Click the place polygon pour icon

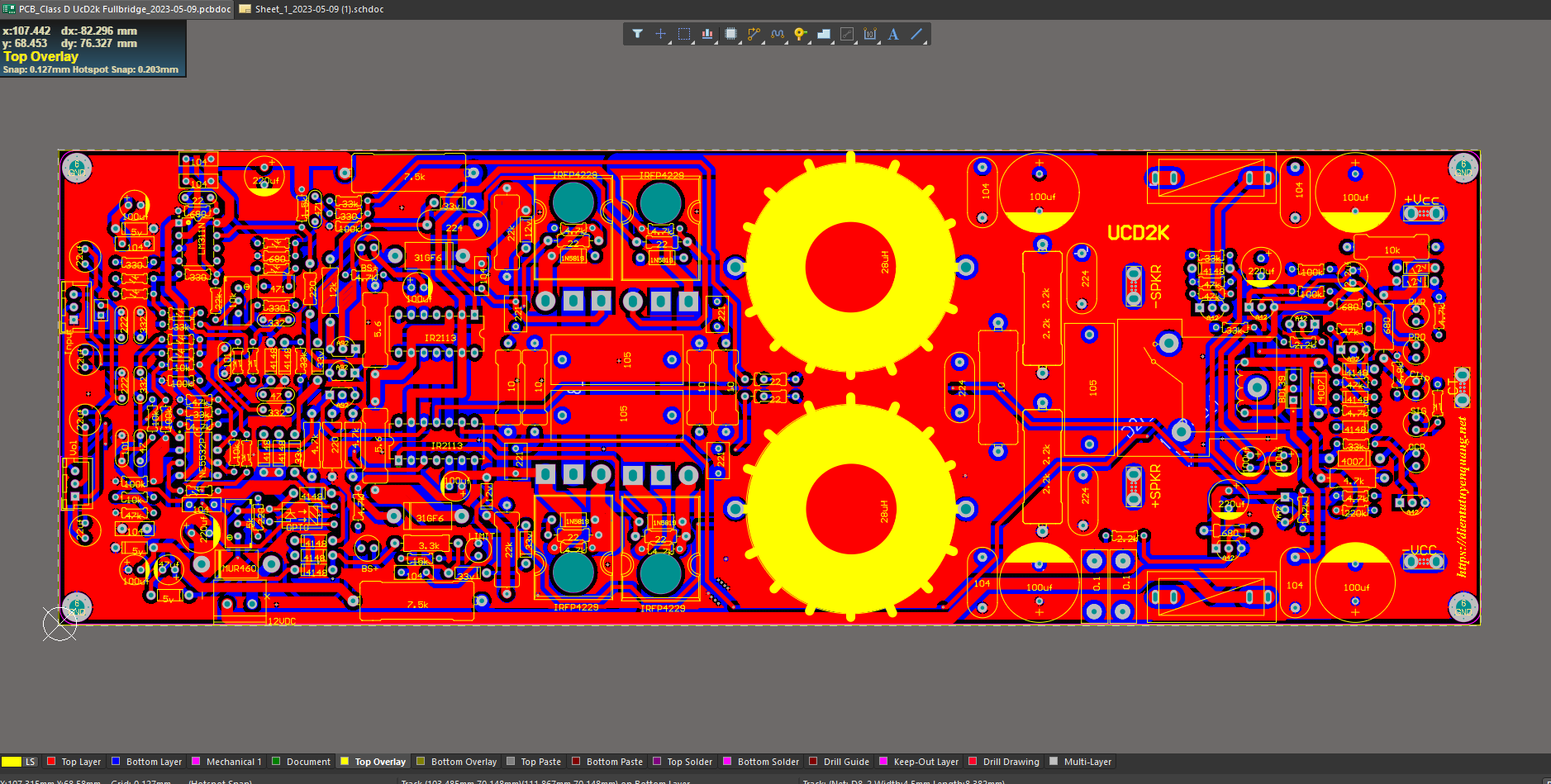coord(824,34)
